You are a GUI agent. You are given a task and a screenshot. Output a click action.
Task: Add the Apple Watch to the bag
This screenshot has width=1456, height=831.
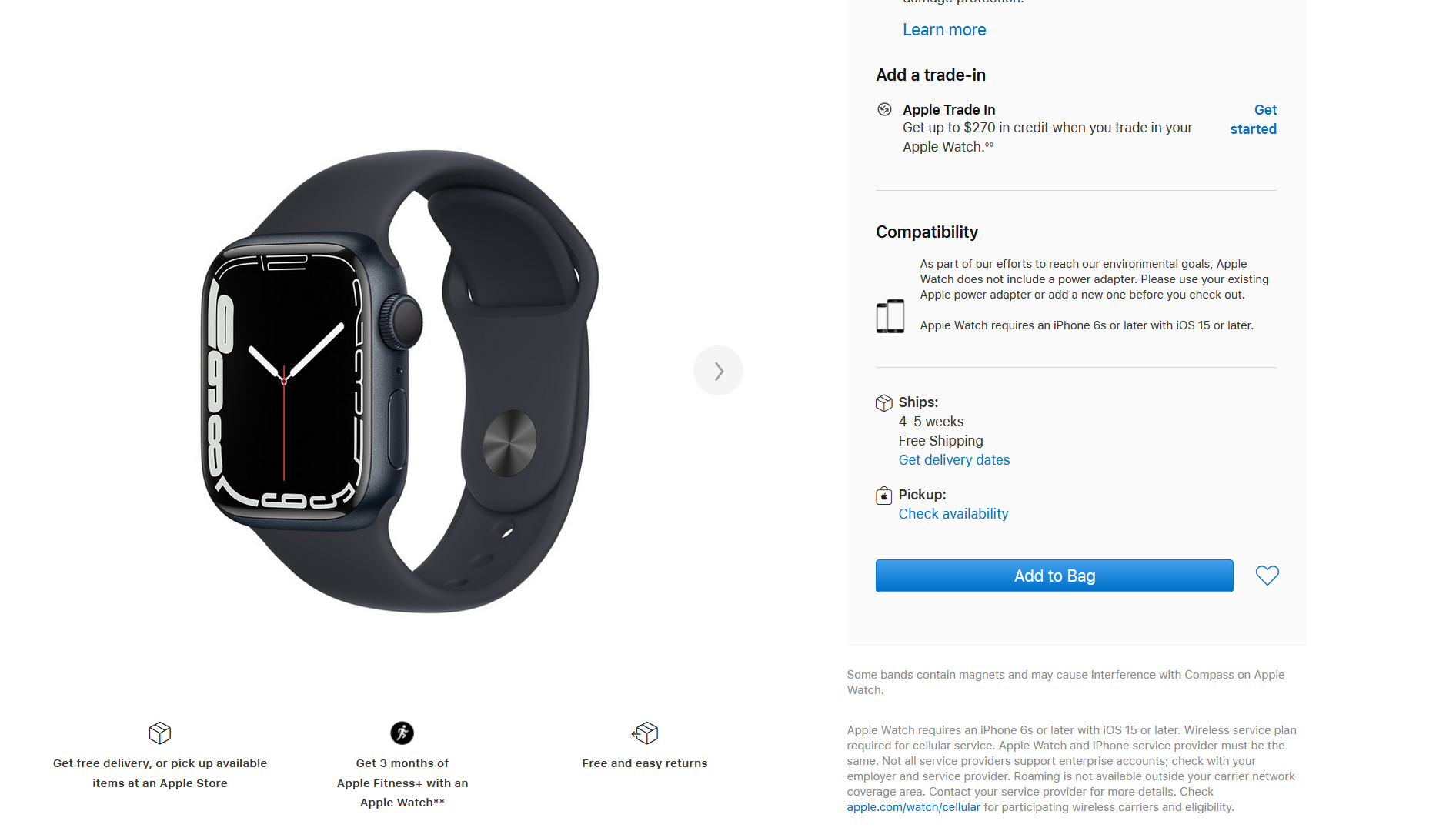(x=1054, y=576)
